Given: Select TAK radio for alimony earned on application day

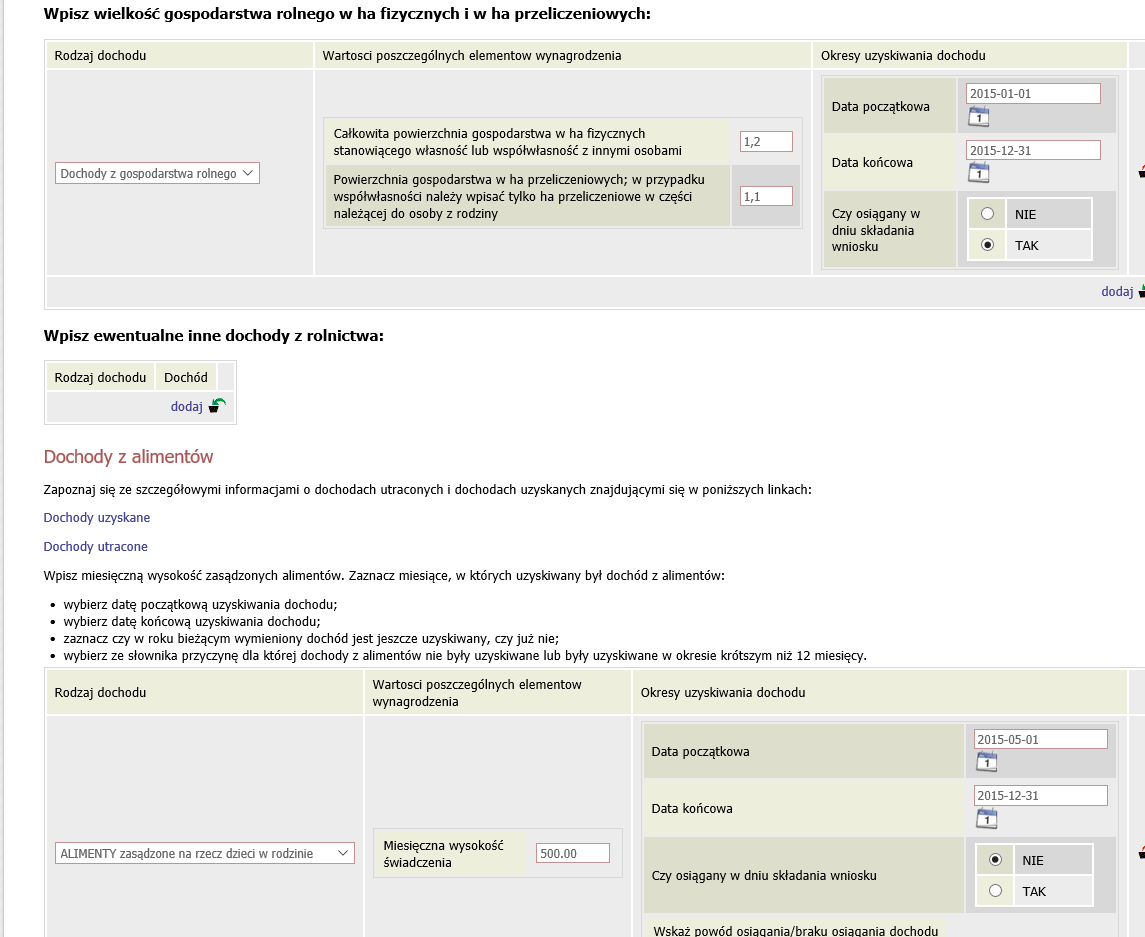Looking at the screenshot, I should tap(995, 890).
